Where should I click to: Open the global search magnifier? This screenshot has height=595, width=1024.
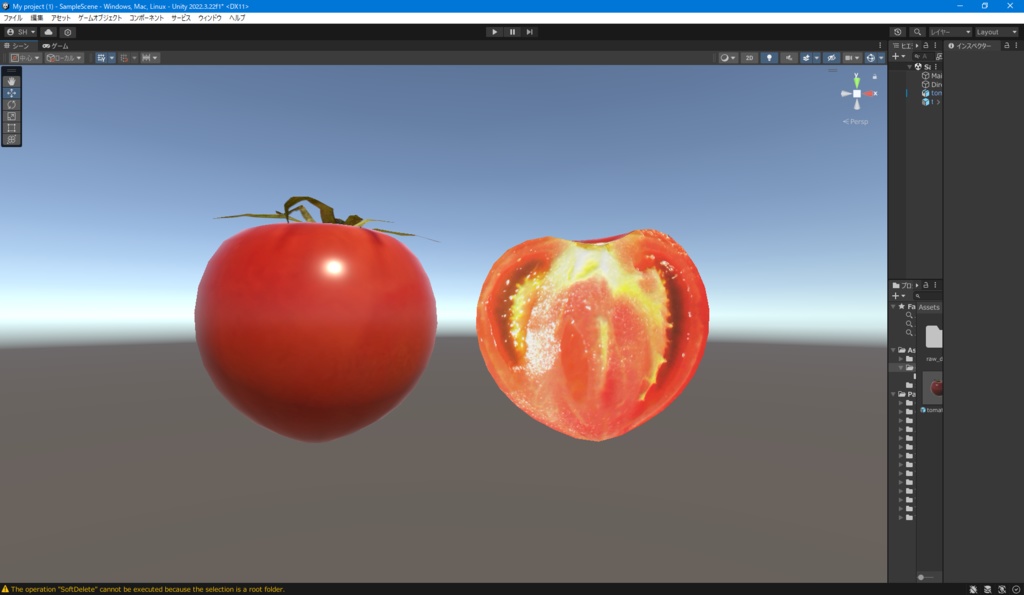click(917, 32)
